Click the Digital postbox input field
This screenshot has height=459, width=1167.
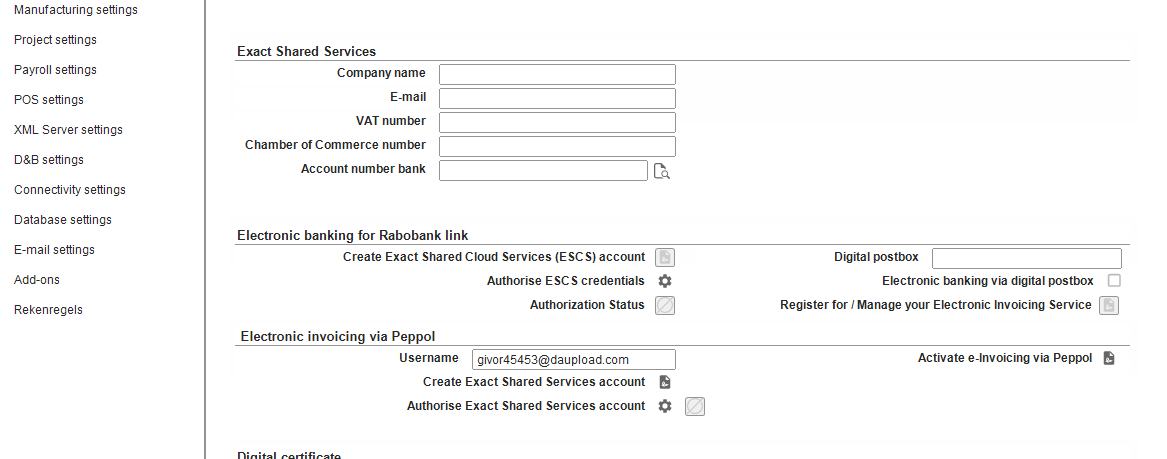click(x=1026, y=258)
